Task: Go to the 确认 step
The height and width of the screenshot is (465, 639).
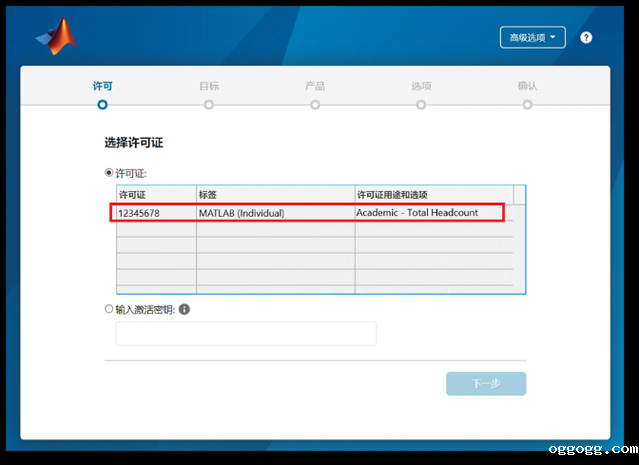Action: (x=527, y=95)
